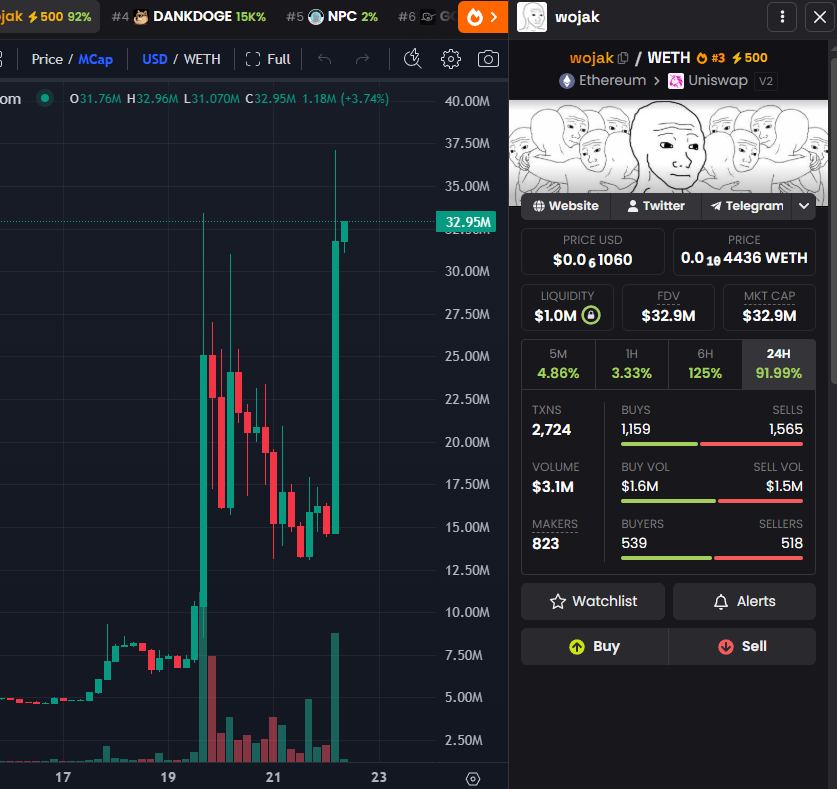The height and width of the screenshot is (789, 837).
Task: Add wojak to Watchlist
Action: coord(593,601)
